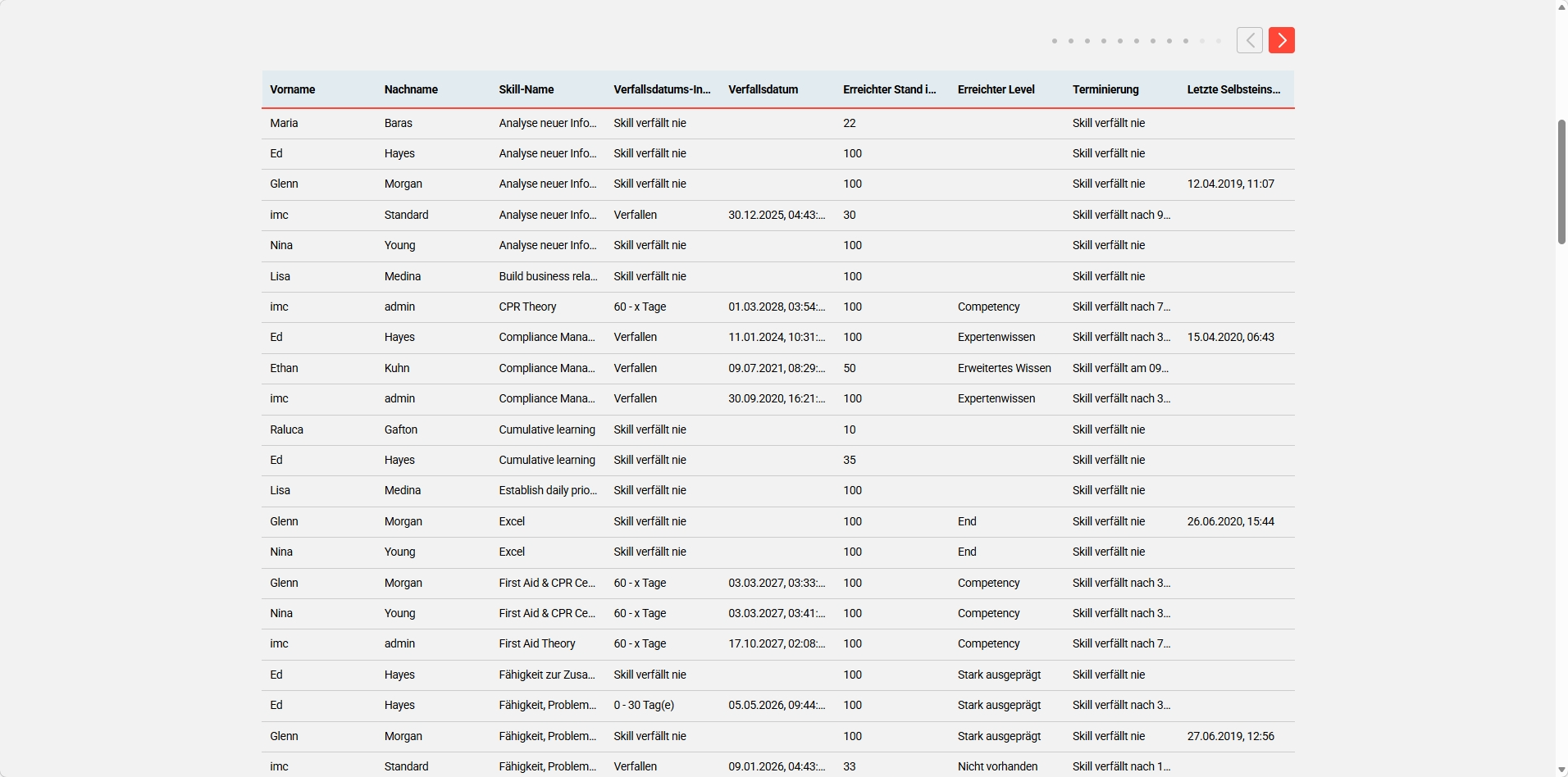Click End level in Nina Young's row
This screenshot has height=777, width=1568.
(x=967, y=552)
